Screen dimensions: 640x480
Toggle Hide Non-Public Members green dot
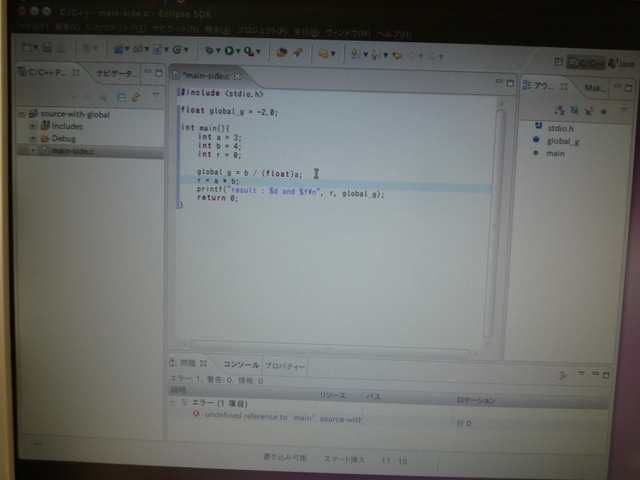point(604,111)
